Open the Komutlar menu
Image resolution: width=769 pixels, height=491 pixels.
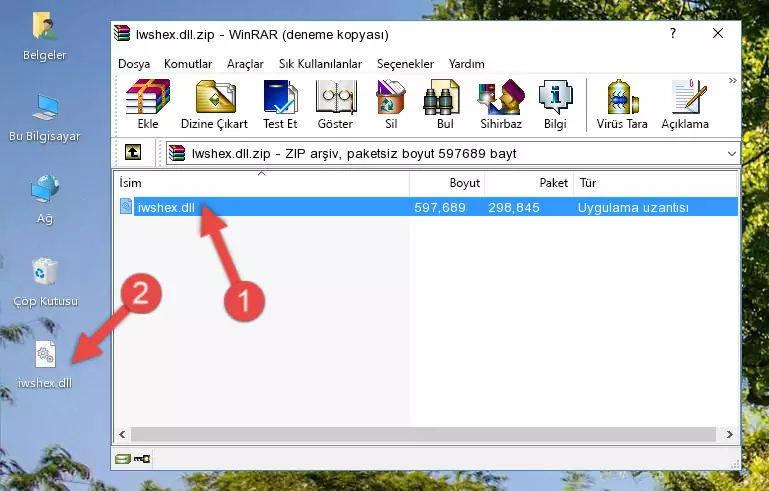[188, 64]
